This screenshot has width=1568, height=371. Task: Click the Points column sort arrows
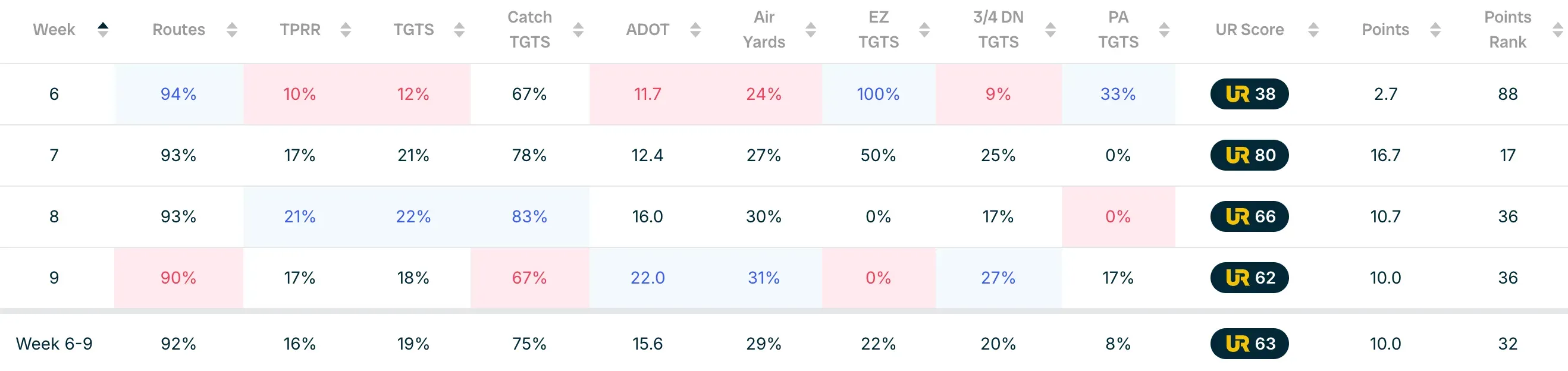[x=1435, y=29]
